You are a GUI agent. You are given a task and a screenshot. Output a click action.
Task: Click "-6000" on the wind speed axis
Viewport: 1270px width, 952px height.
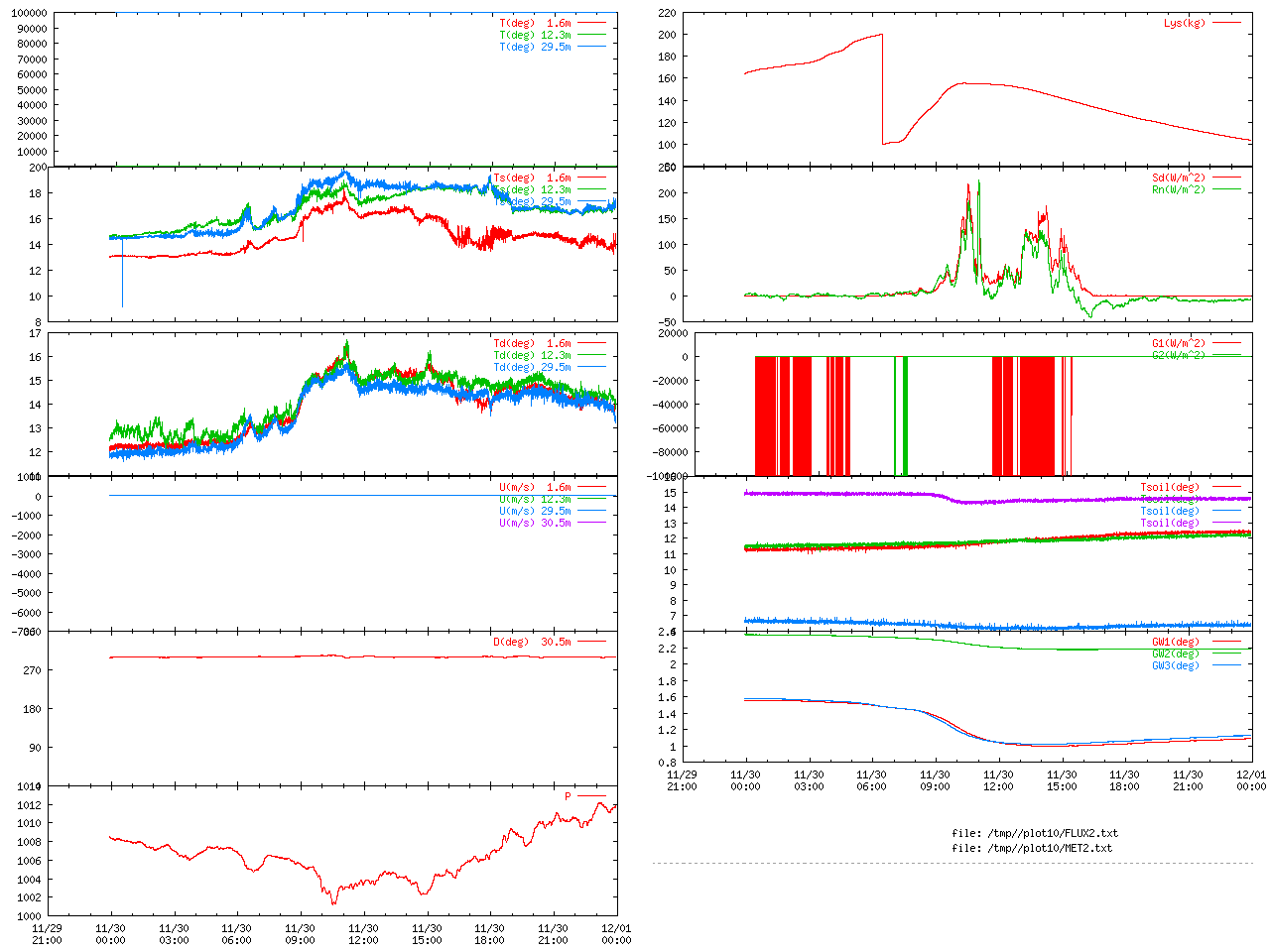[x=26, y=613]
